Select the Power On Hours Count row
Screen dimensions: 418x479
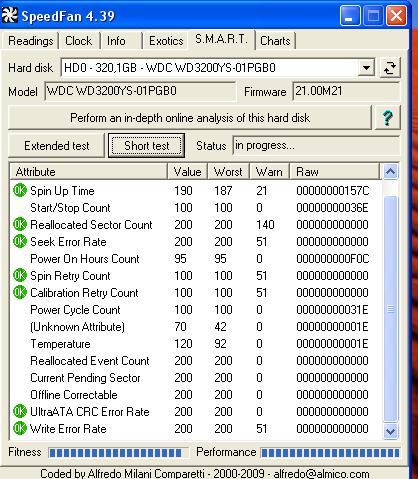pyautogui.click(x=196, y=259)
